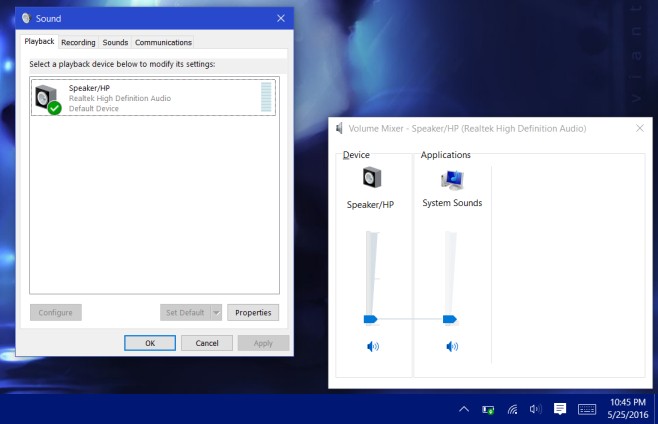
Task: Open the touch keyboard from the taskbar
Action: 587,409
